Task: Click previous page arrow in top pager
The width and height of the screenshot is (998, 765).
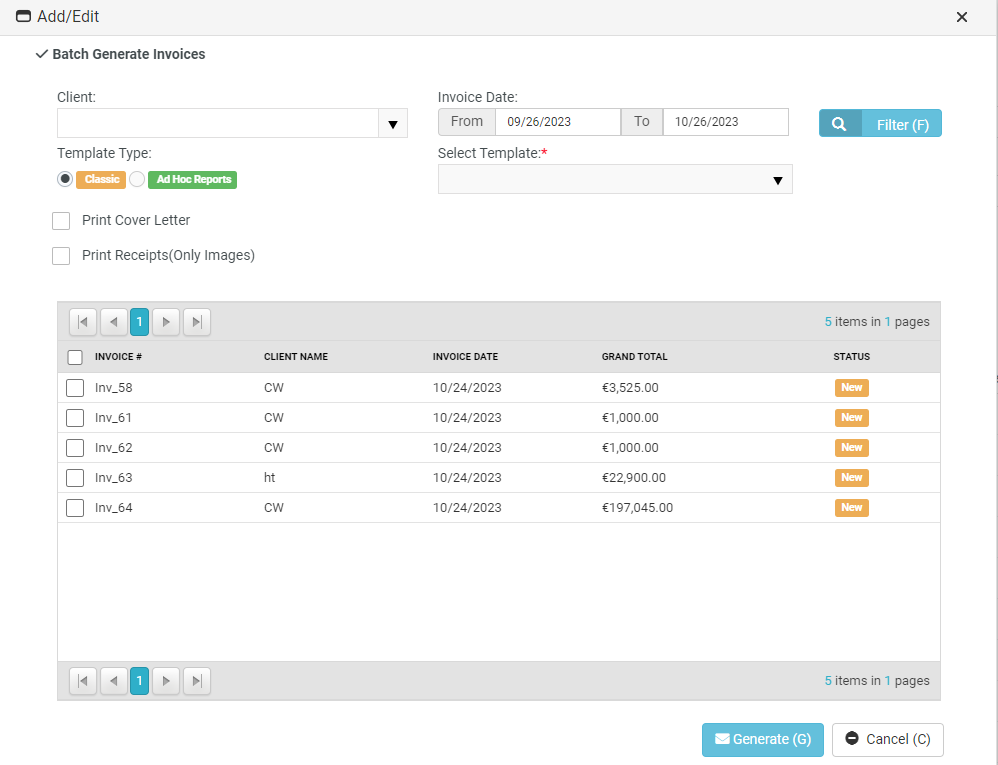Action: (113, 322)
